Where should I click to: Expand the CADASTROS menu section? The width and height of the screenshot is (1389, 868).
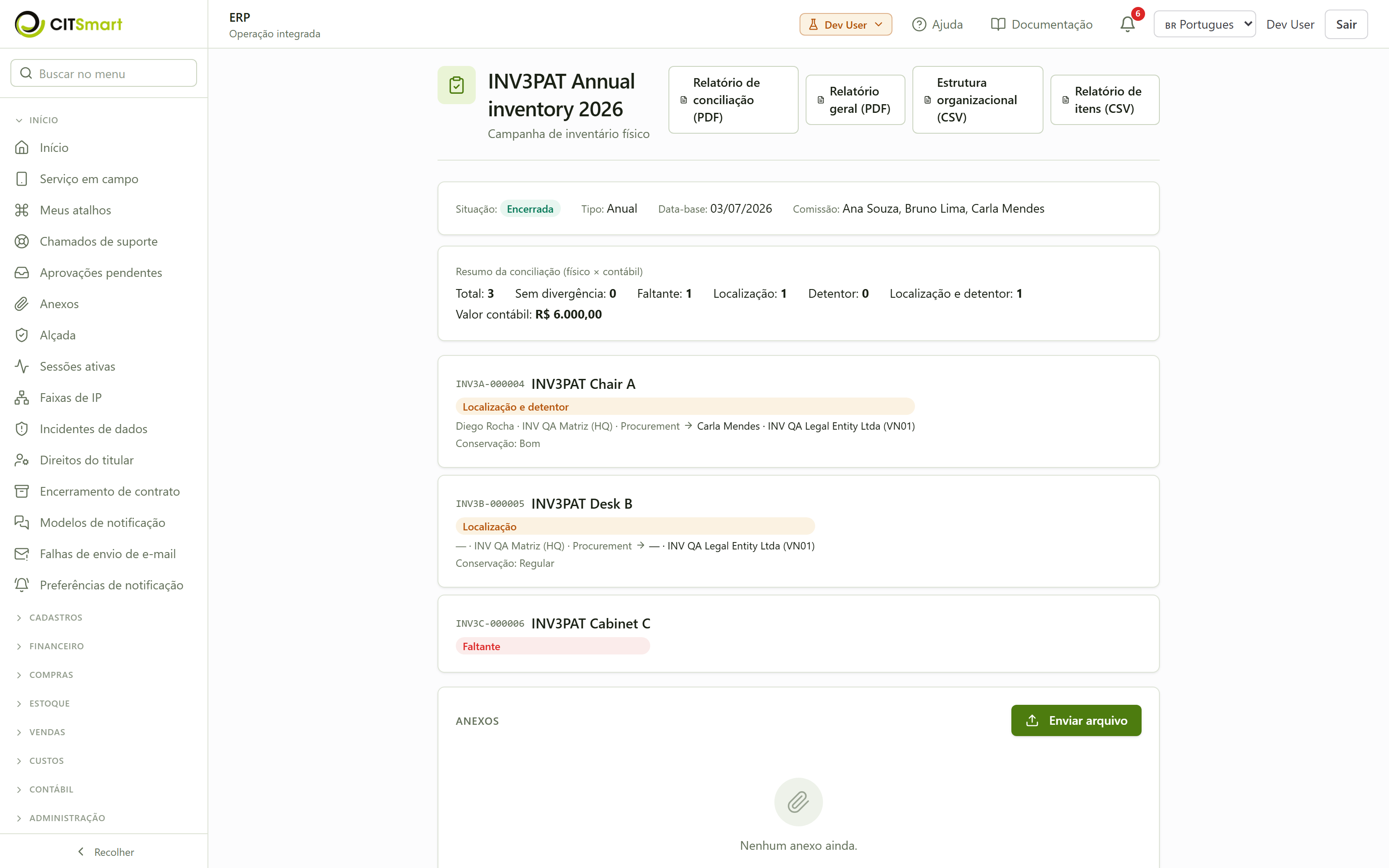tap(49, 617)
